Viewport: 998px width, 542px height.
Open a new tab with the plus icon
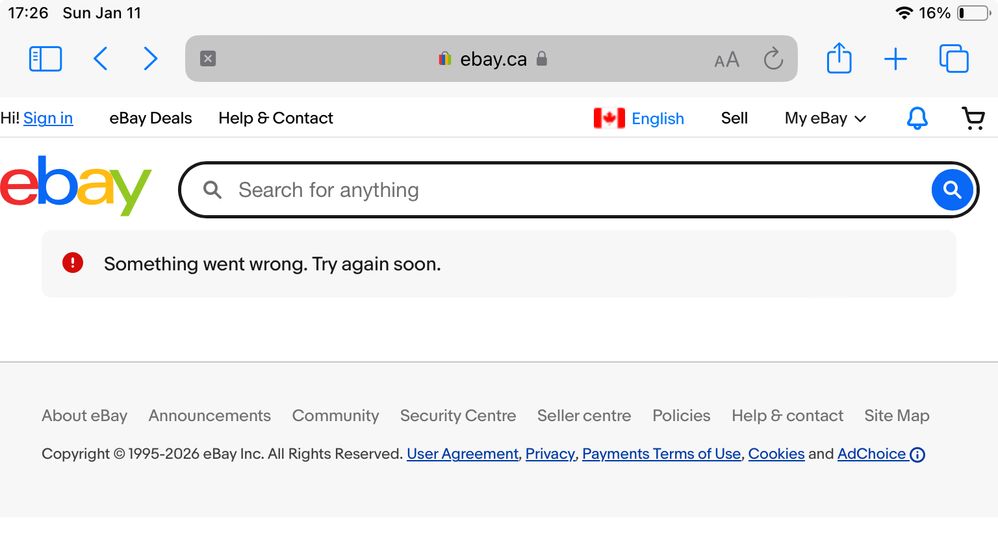coord(895,59)
